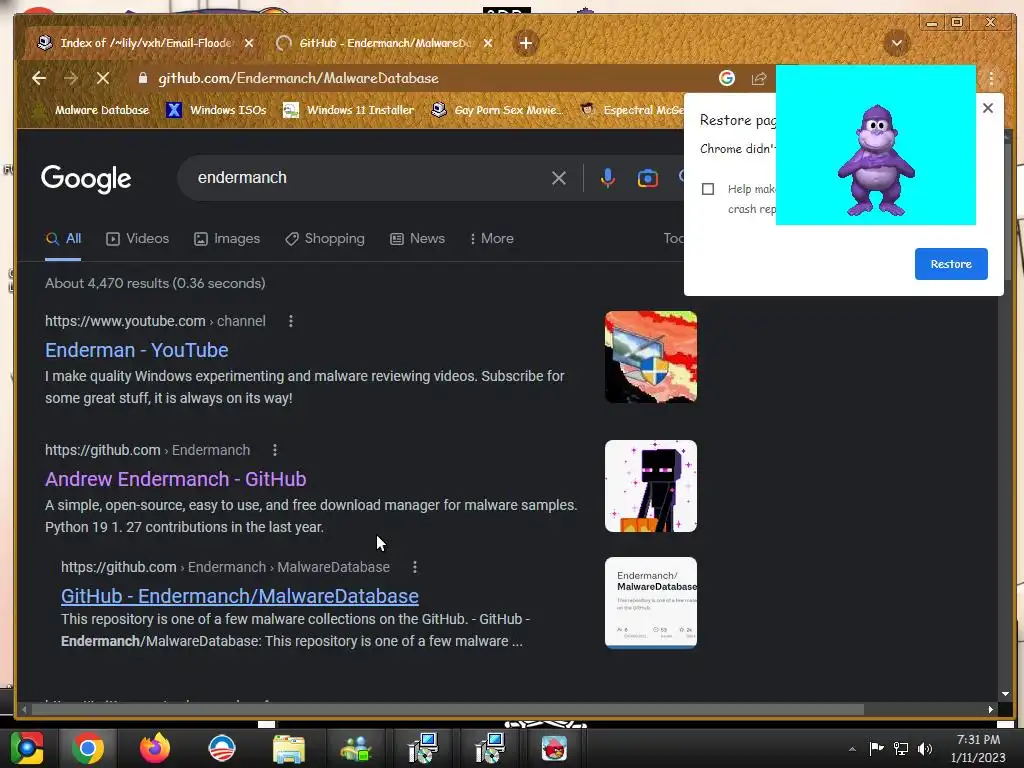Start voice search with microphone icon
The image size is (1024, 768).
(607, 178)
